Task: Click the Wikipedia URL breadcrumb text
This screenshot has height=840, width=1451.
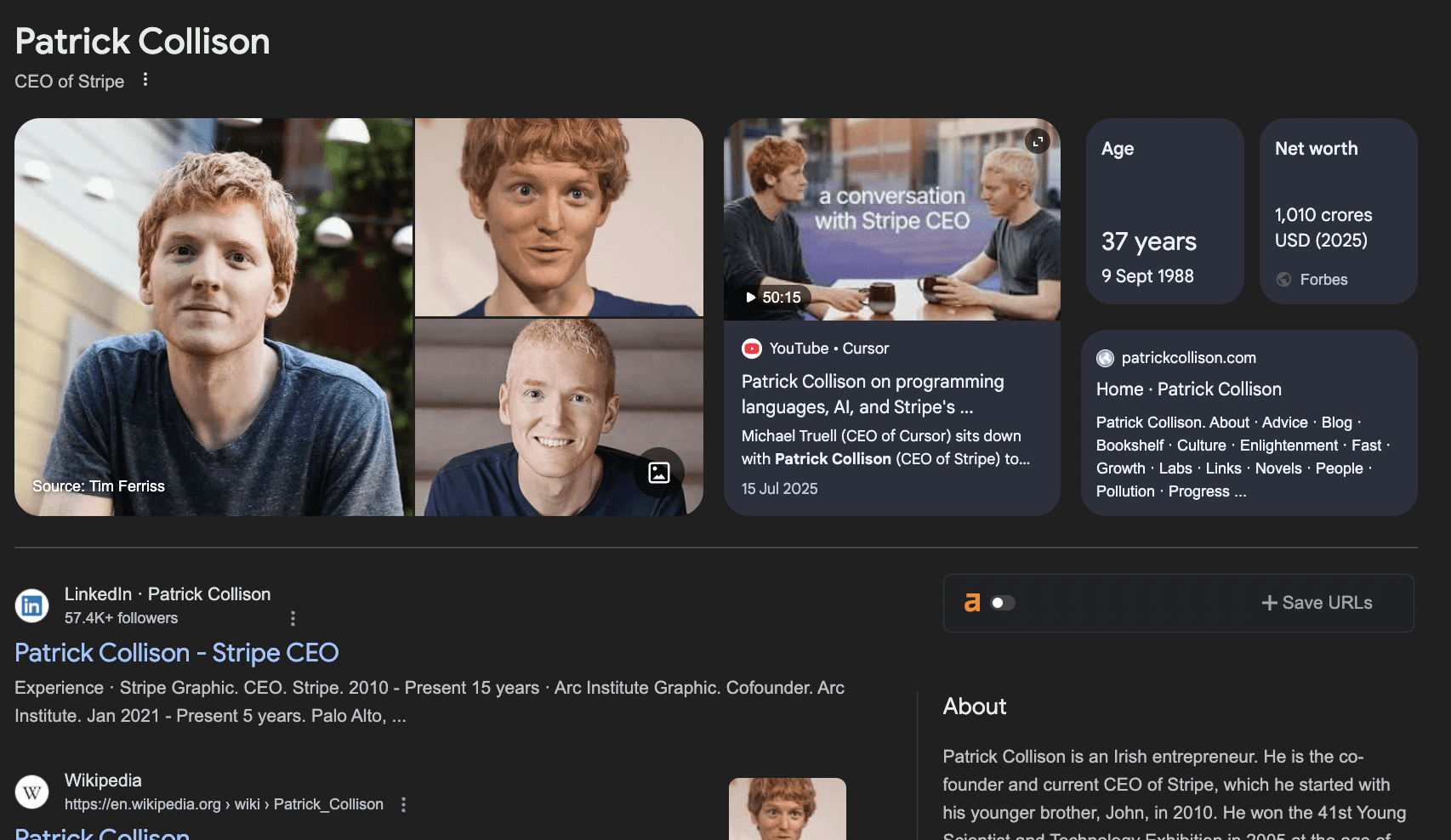Action: point(224,804)
